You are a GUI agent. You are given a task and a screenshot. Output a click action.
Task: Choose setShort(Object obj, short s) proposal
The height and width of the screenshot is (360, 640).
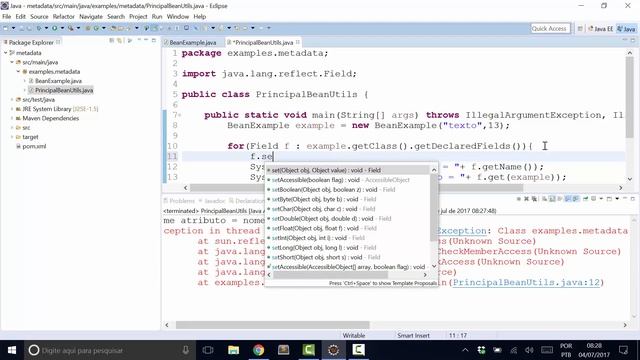(x=348, y=257)
